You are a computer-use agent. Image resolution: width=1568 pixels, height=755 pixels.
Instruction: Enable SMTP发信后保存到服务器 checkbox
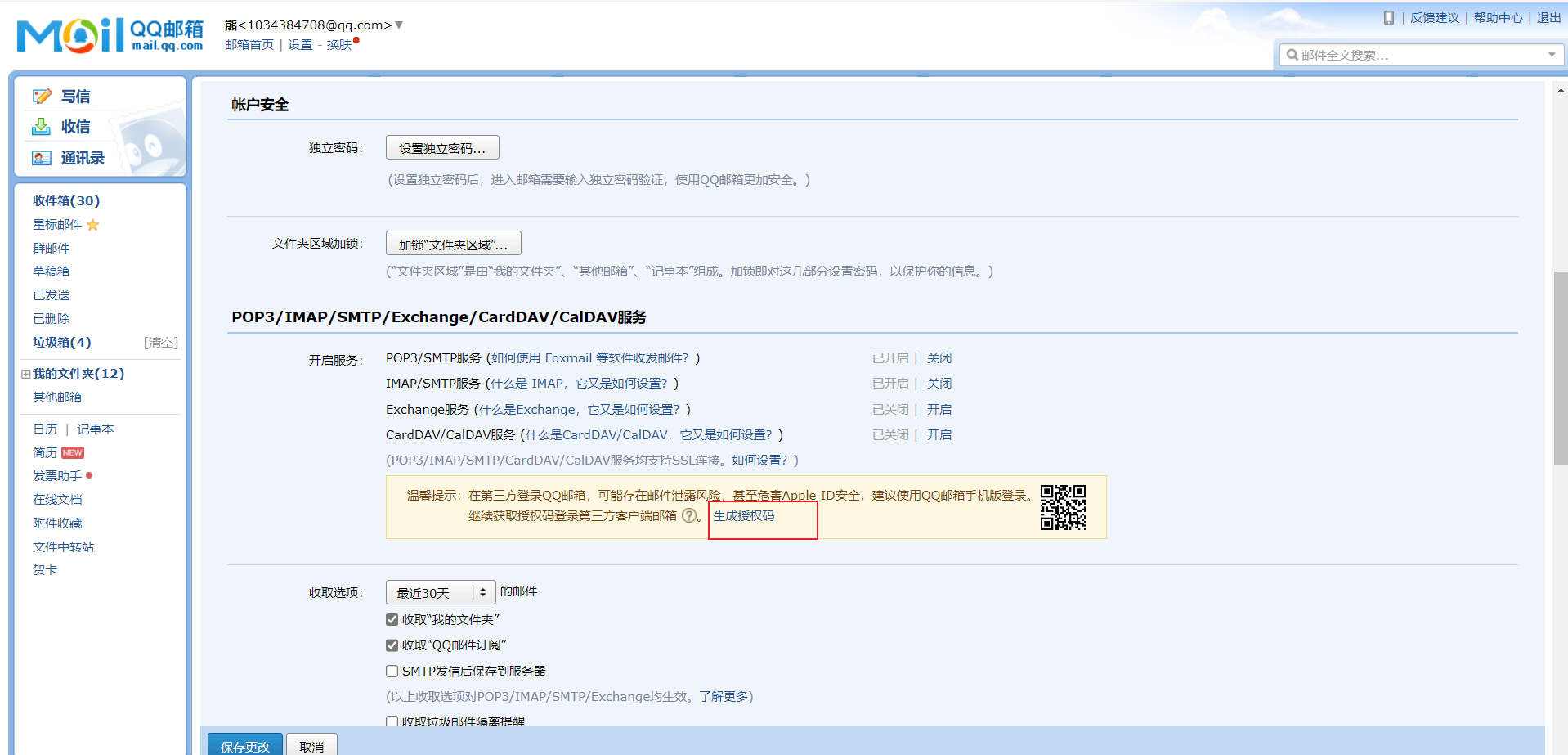tap(392, 671)
